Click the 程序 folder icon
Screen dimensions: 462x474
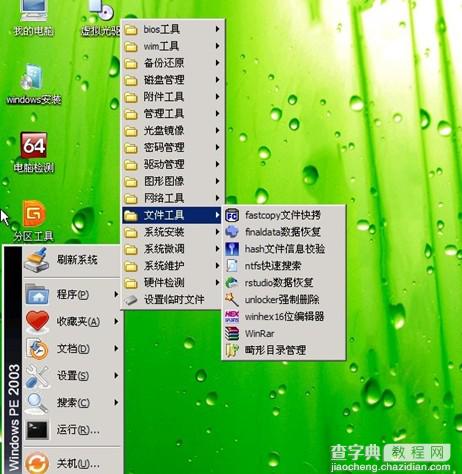(x=37, y=295)
